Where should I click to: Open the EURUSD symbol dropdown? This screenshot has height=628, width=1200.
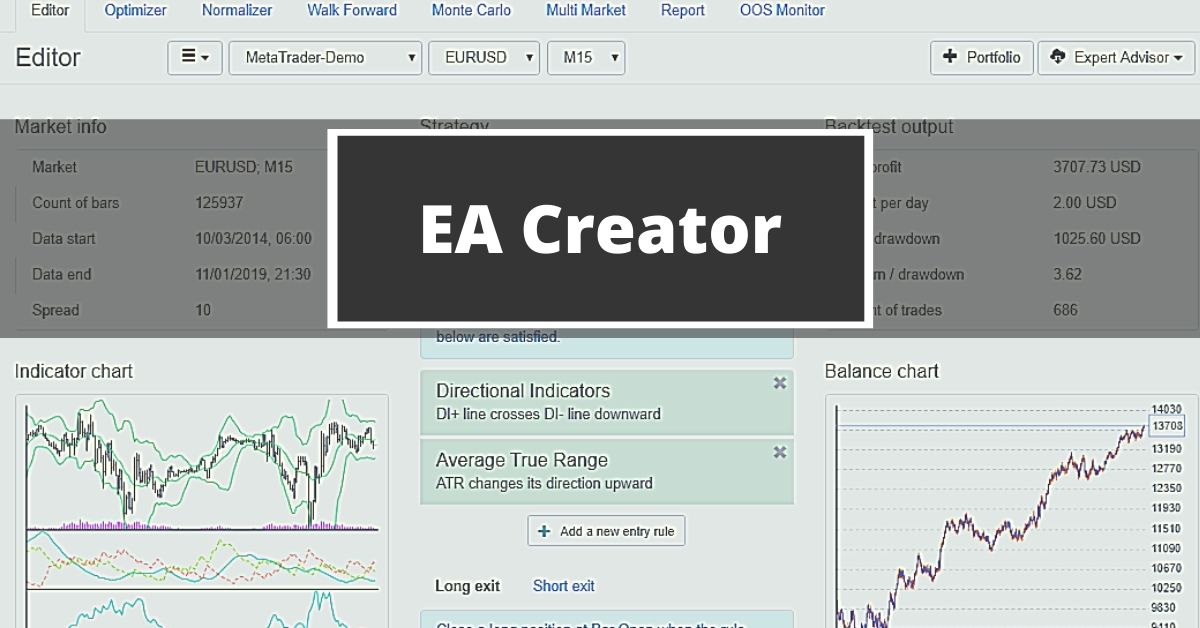[484, 57]
